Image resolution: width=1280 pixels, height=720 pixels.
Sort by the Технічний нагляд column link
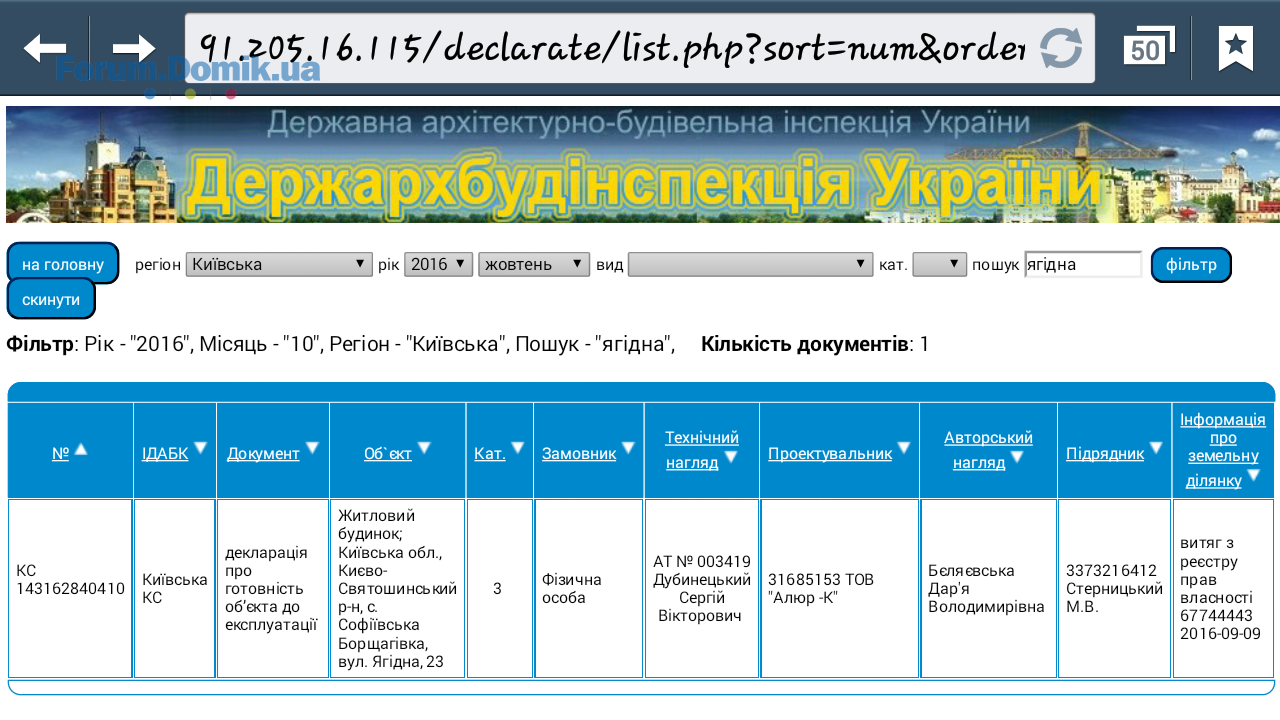[x=702, y=449]
